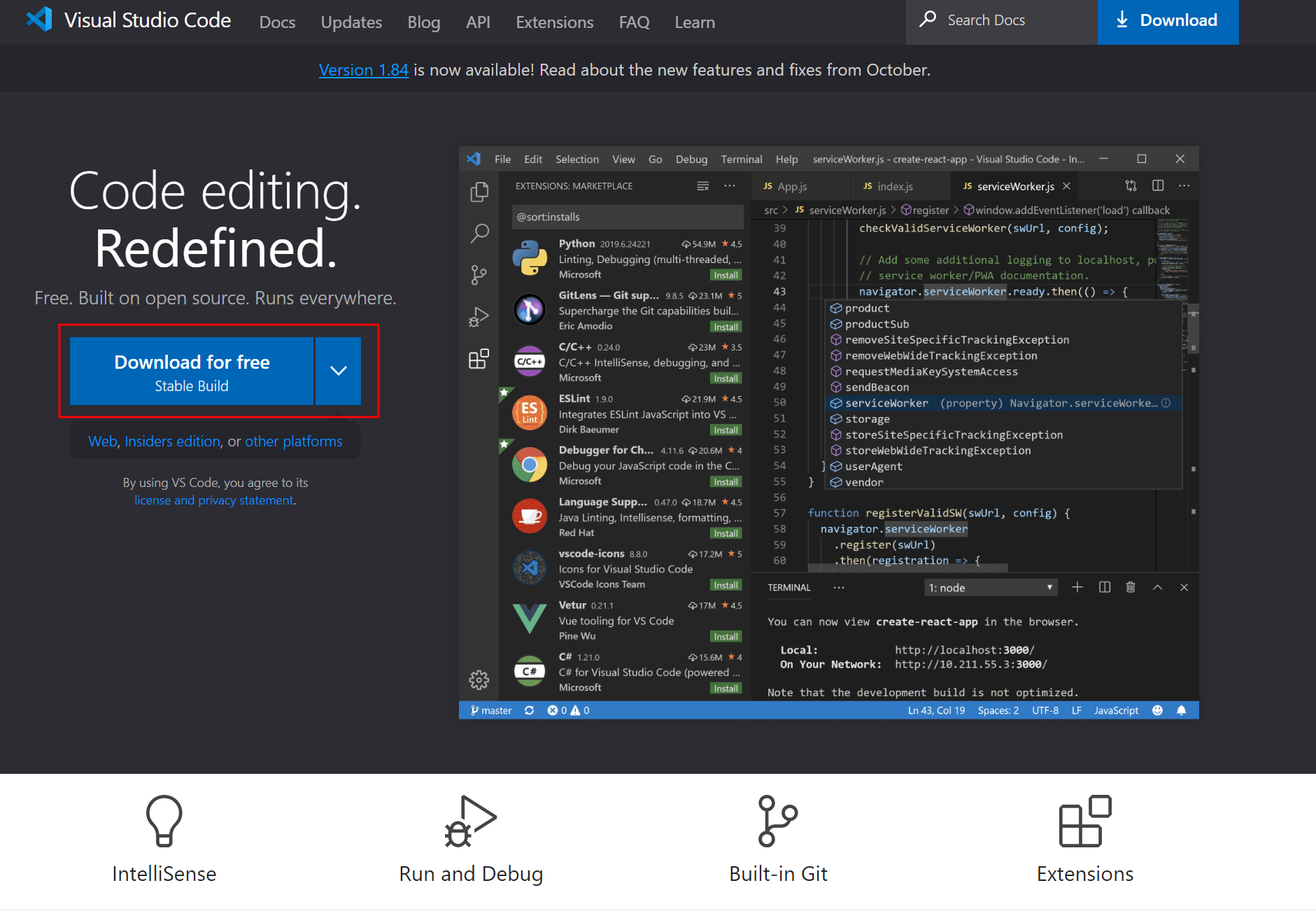
Task: Open the Docs navigation item
Action: coord(277,22)
